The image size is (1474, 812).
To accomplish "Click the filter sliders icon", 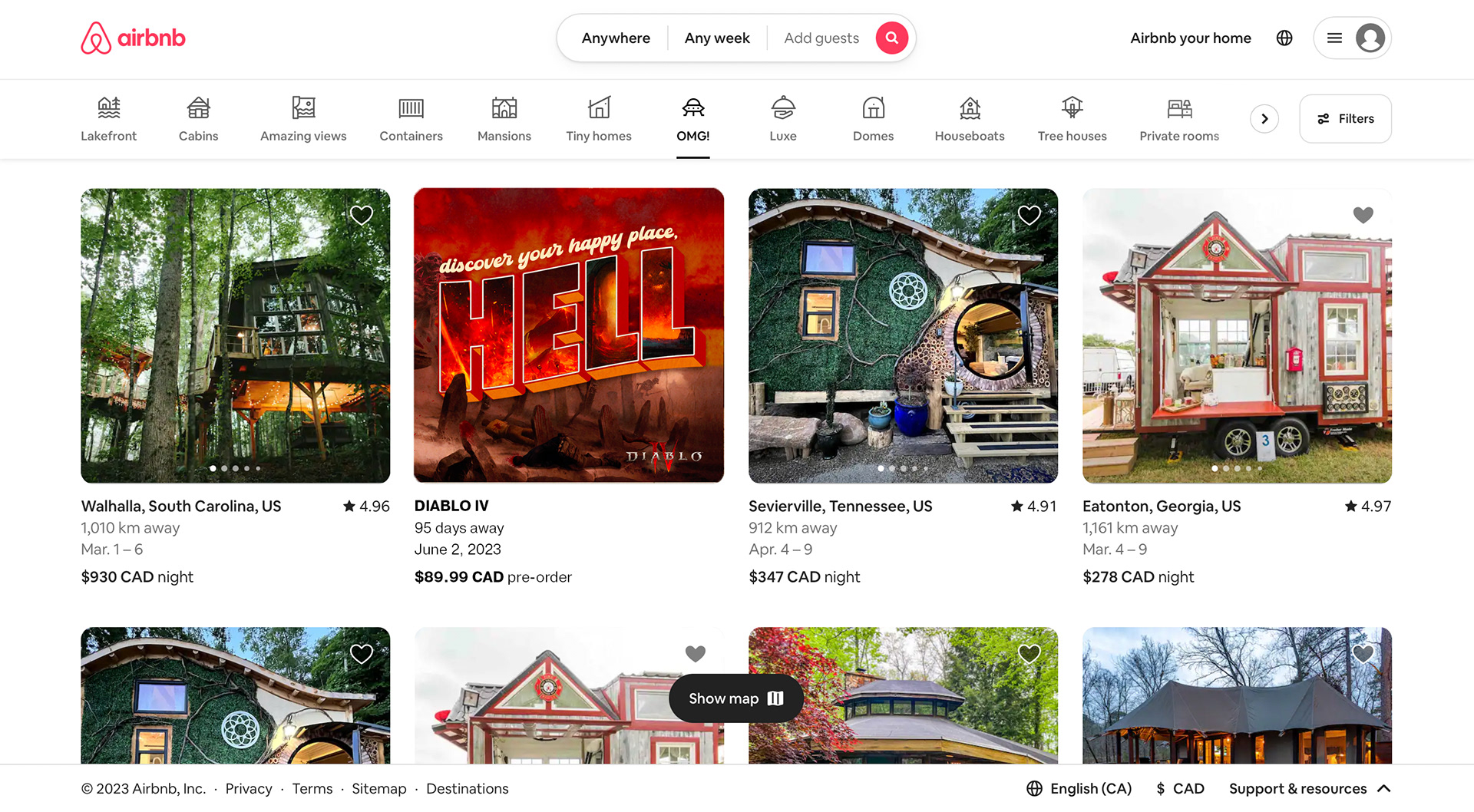I will pyautogui.click(x=1324, y=119).
